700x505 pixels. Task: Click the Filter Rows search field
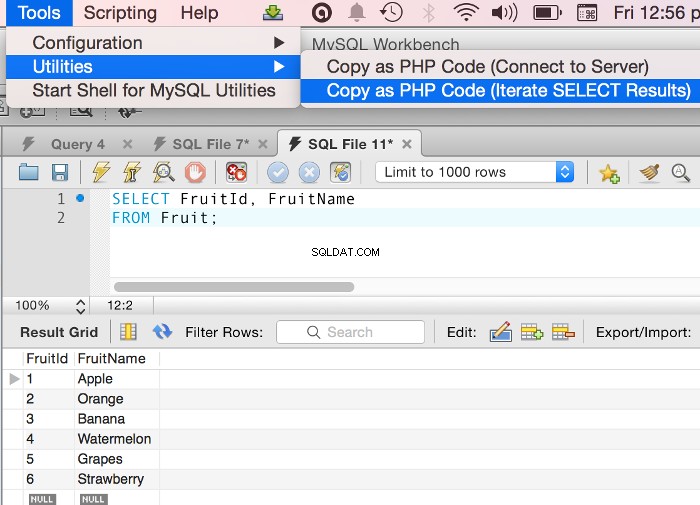350,332
